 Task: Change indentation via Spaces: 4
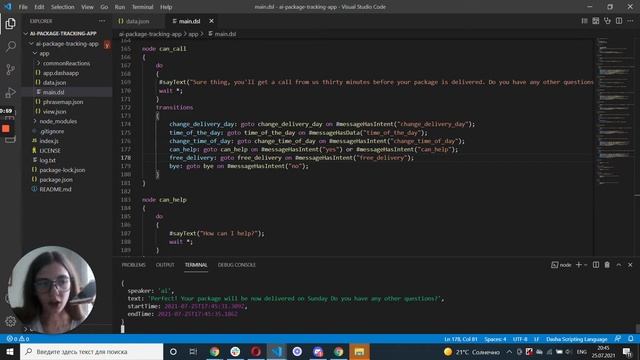[x=495, y=339]
